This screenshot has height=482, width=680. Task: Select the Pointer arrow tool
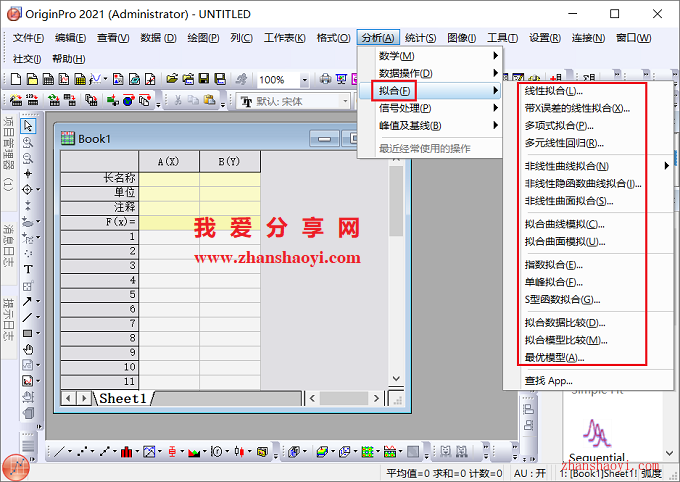tap(28, 126)
